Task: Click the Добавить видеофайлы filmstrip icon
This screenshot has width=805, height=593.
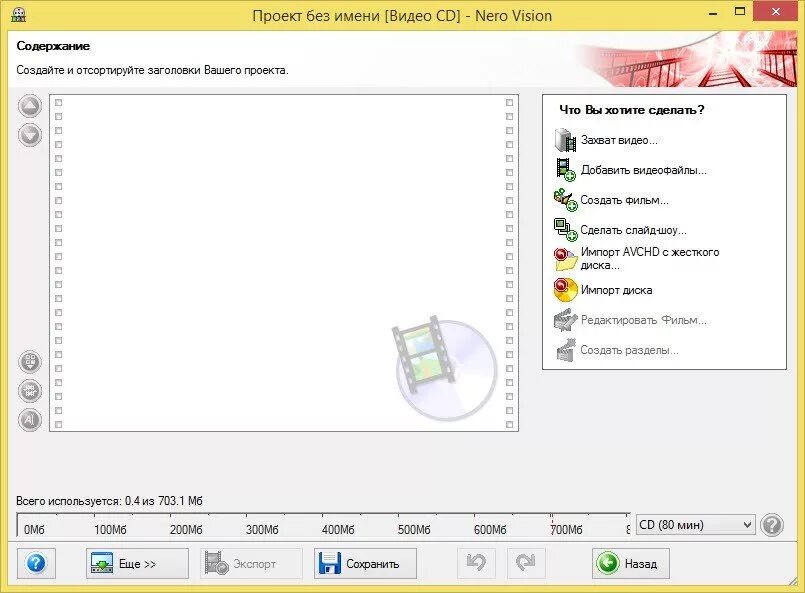Action: [565, 170]
